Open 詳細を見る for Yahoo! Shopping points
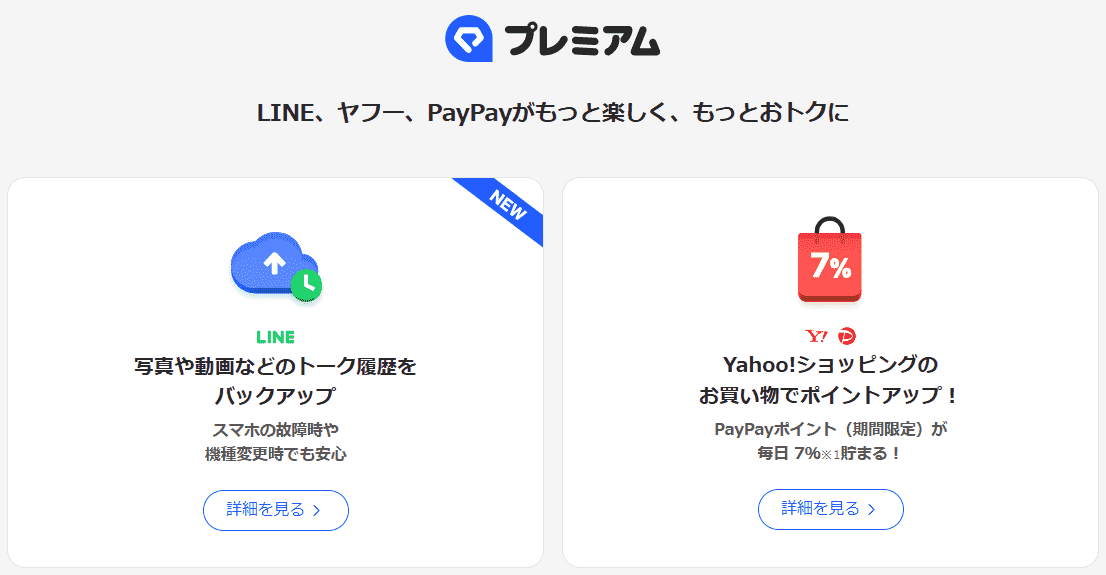Image resolution: width=1106 pixels, height=575 pixels. tap(830, 510)
